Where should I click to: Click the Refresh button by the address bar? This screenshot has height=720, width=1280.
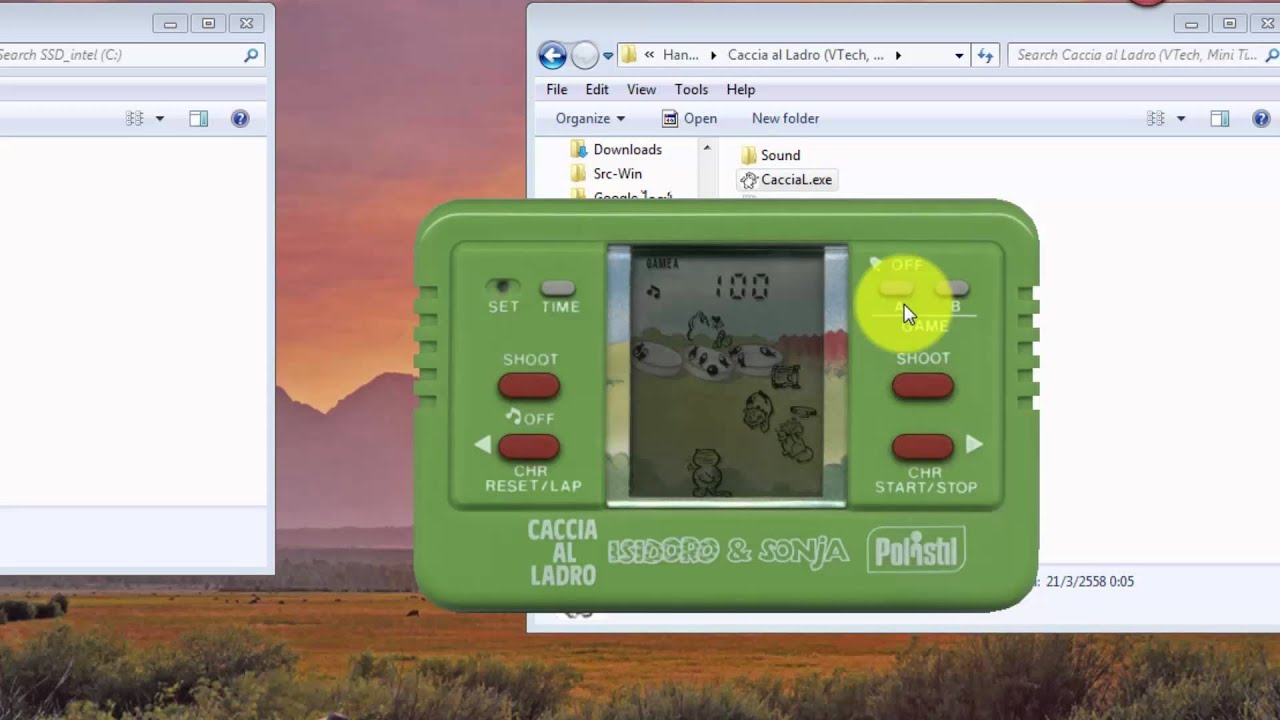(x=985, y=55)
